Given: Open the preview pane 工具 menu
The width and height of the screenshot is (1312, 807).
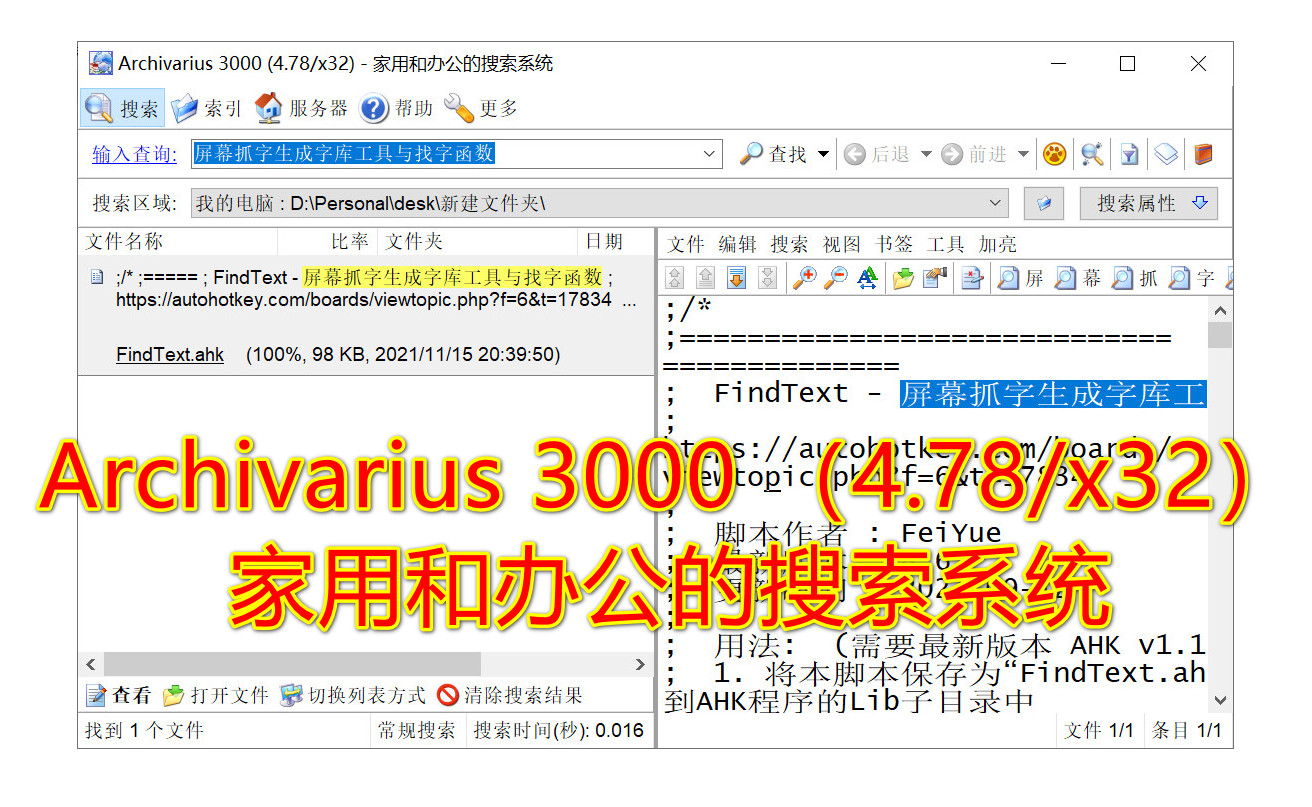Looking at the screenshot, I should [x=945, y=244].
